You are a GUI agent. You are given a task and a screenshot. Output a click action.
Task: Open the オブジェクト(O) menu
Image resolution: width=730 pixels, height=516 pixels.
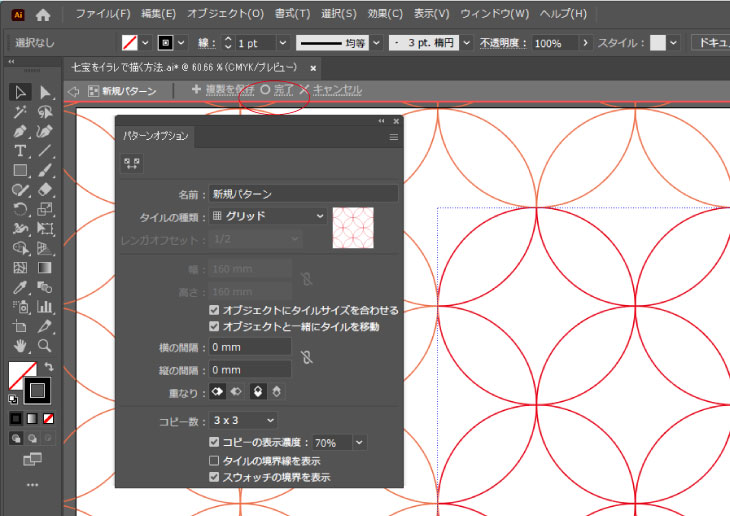[225, 15]
